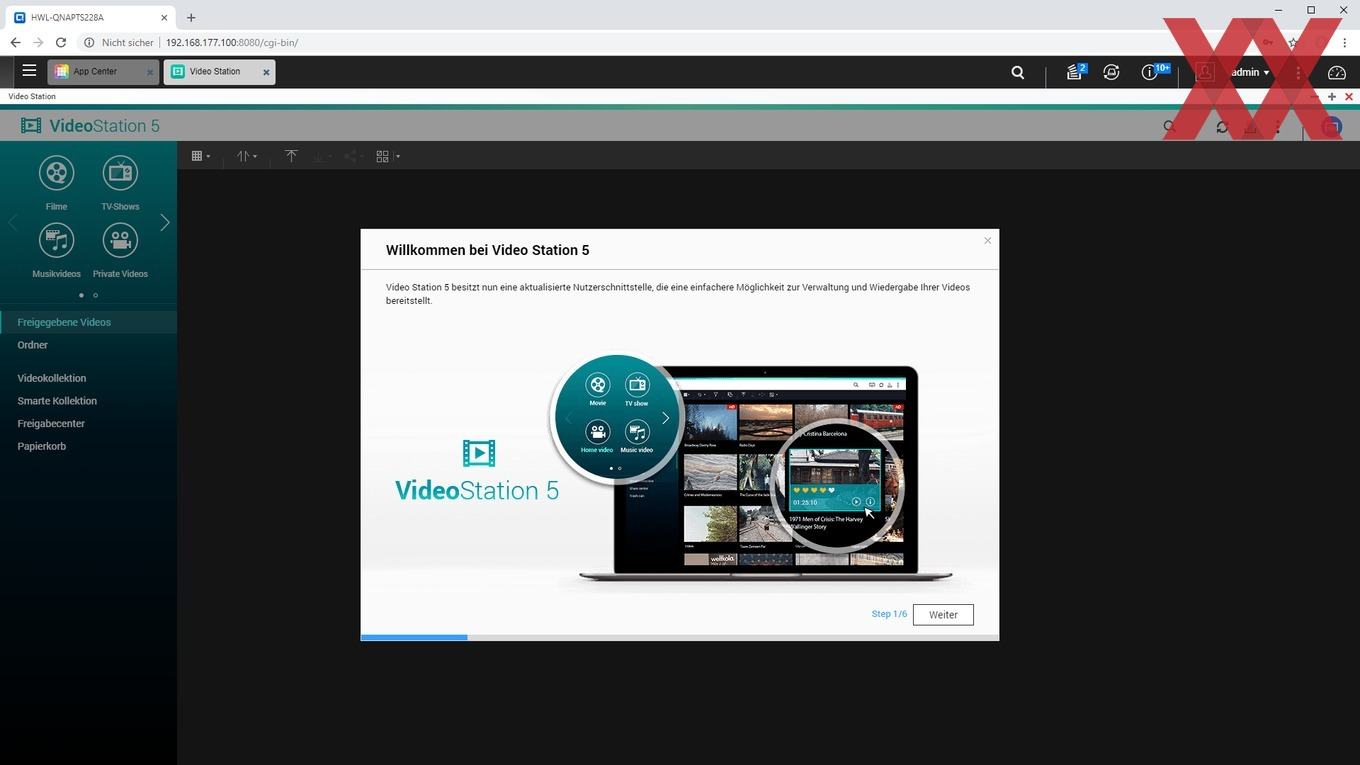The width and height of the screenshot is (1360, 765).
Task: Click the Weiter button
Action: click(943, 615)
